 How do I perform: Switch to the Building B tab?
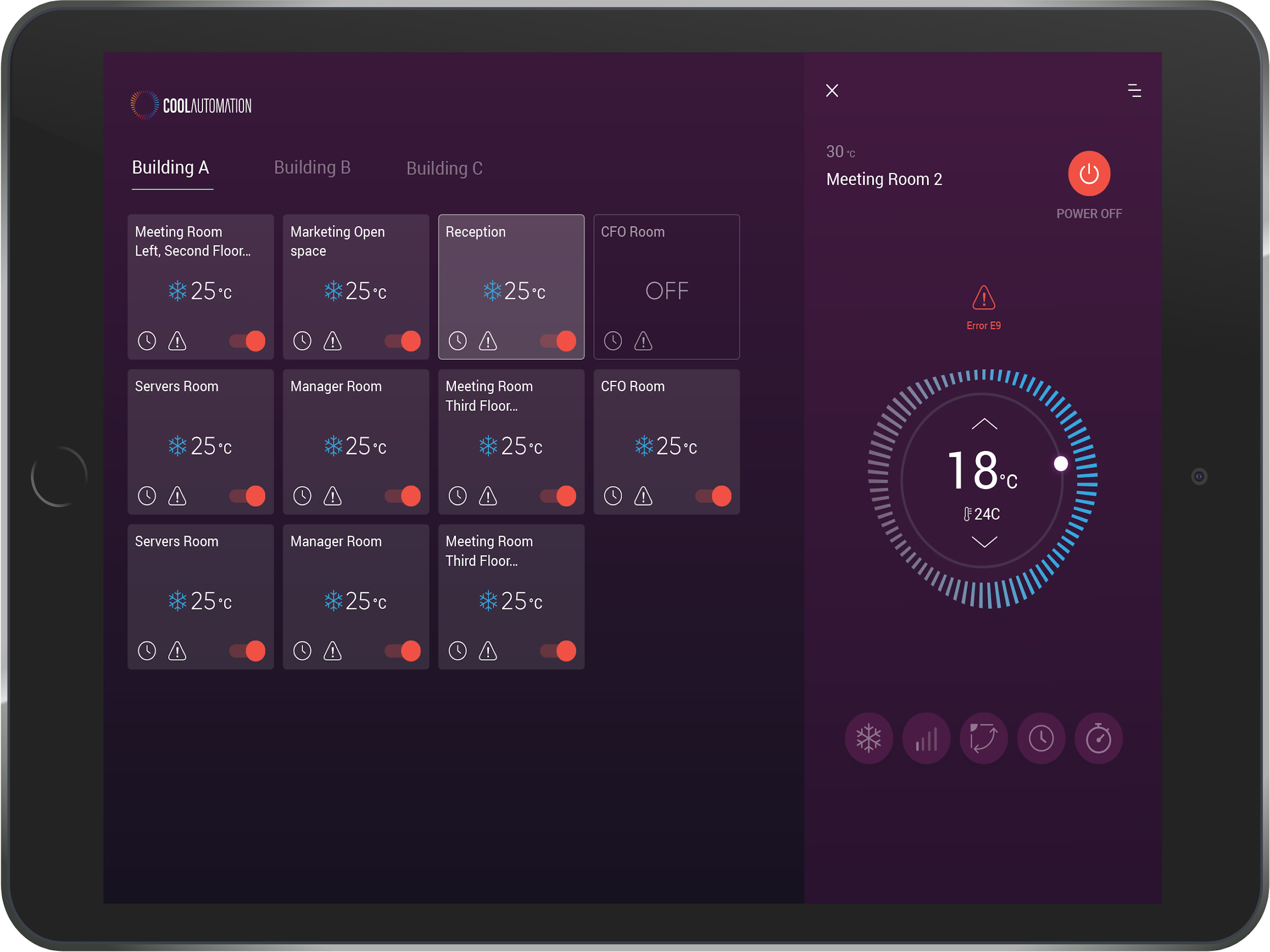pos(312,168)
